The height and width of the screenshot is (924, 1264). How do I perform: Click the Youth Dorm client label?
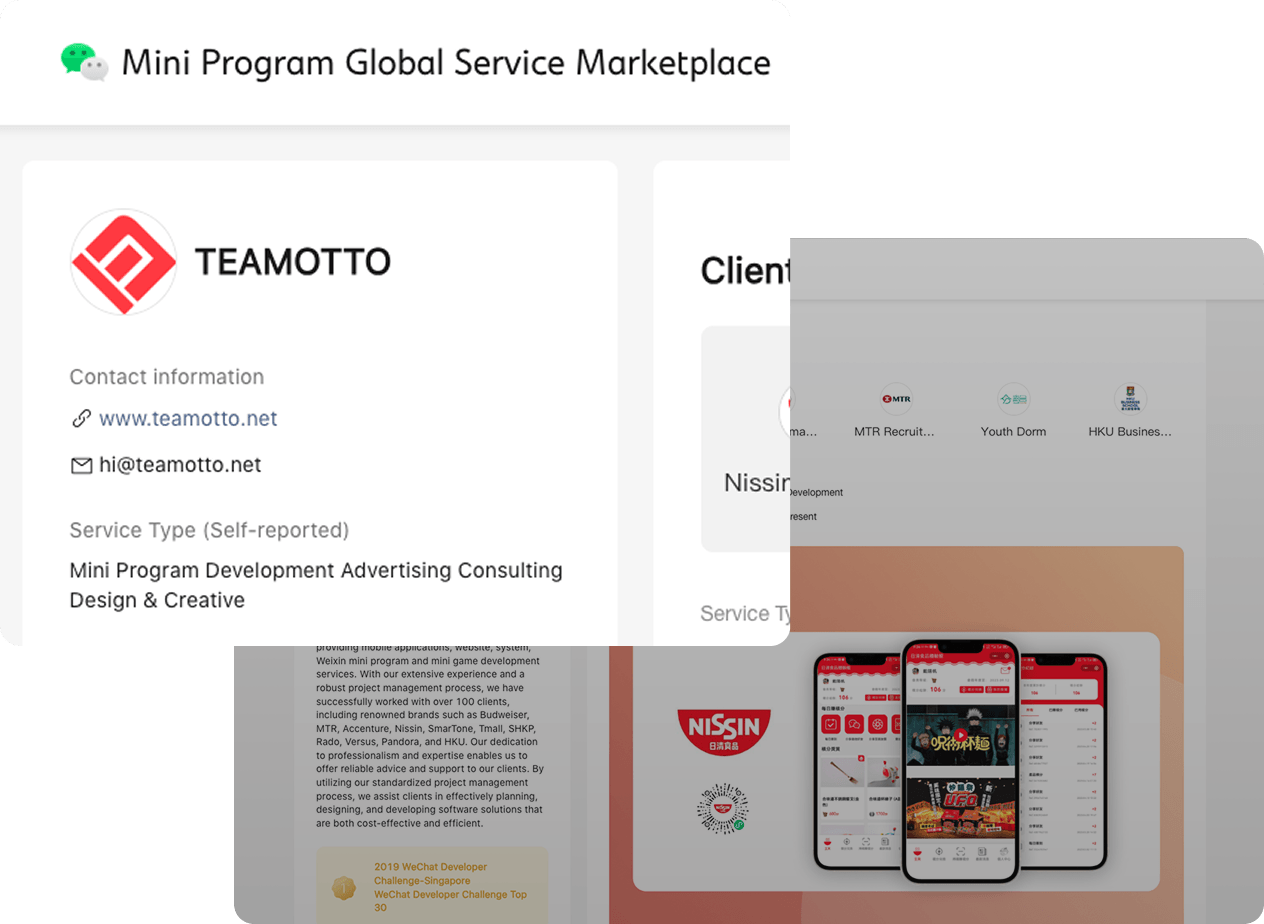[x=1013, y=432]
